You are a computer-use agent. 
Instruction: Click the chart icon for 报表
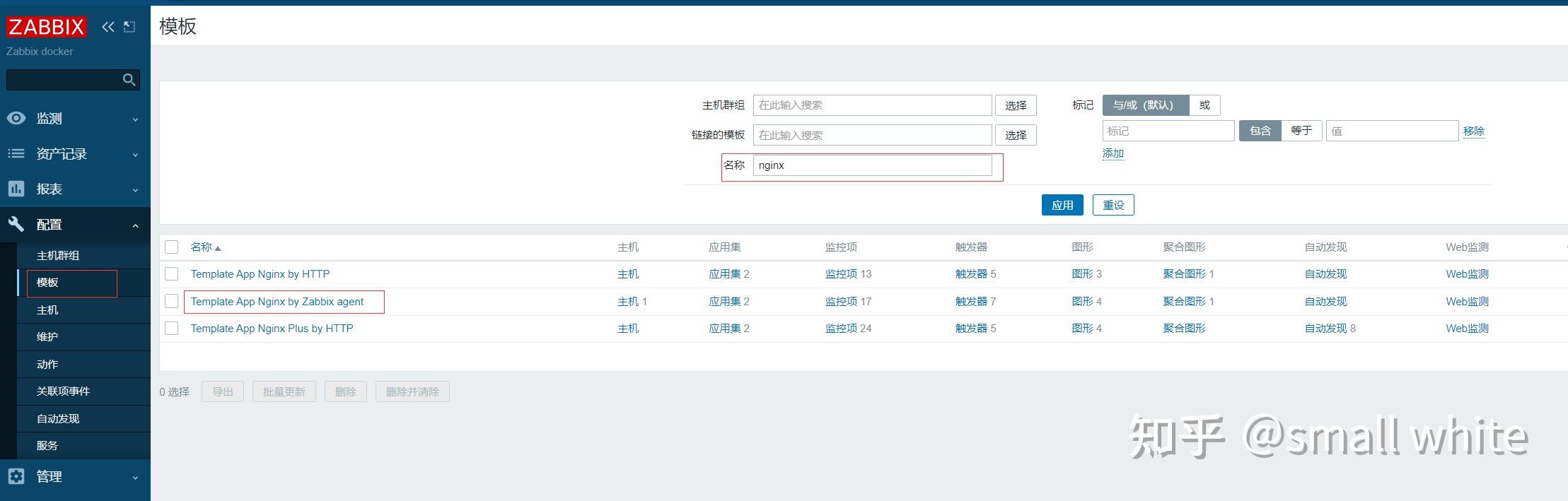tap(16, 189)
